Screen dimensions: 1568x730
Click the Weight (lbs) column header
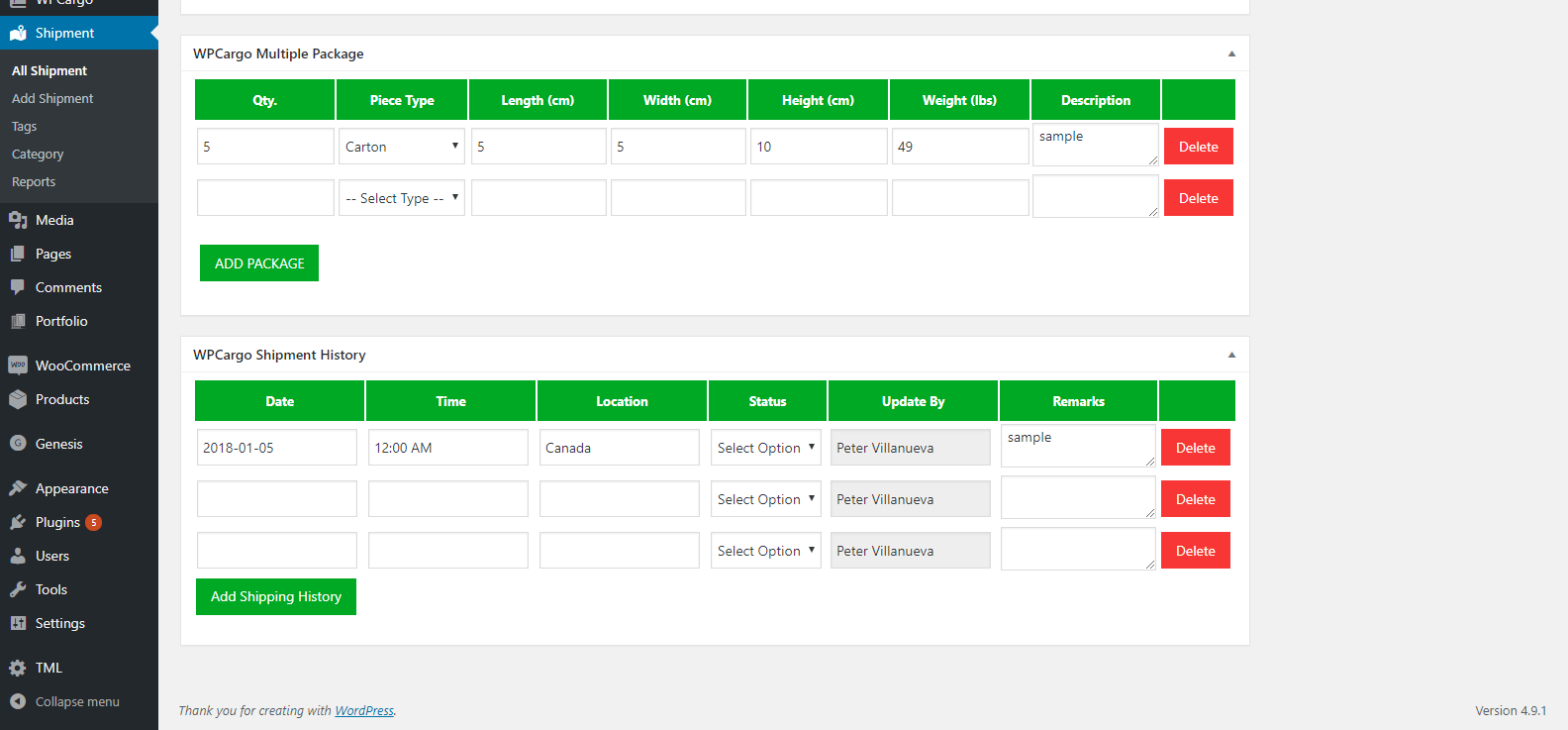959,100
